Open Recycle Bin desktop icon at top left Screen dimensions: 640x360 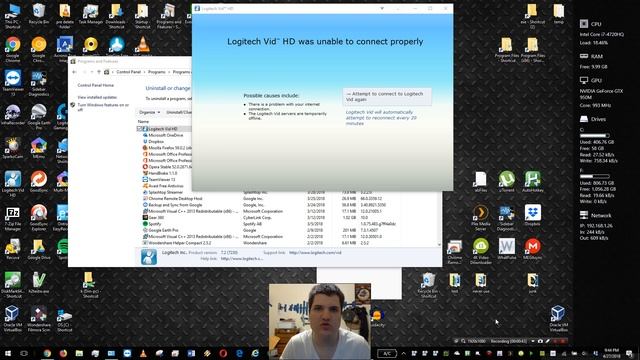point(39,14)
